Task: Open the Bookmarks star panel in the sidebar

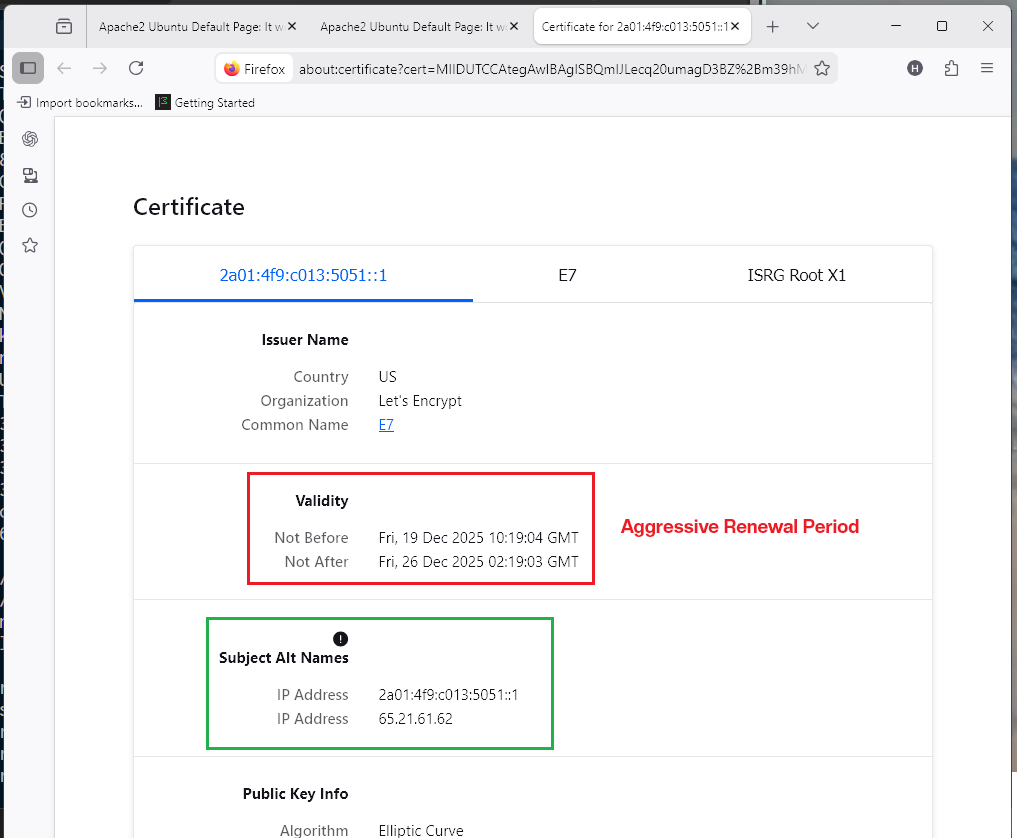Action: 30,245
